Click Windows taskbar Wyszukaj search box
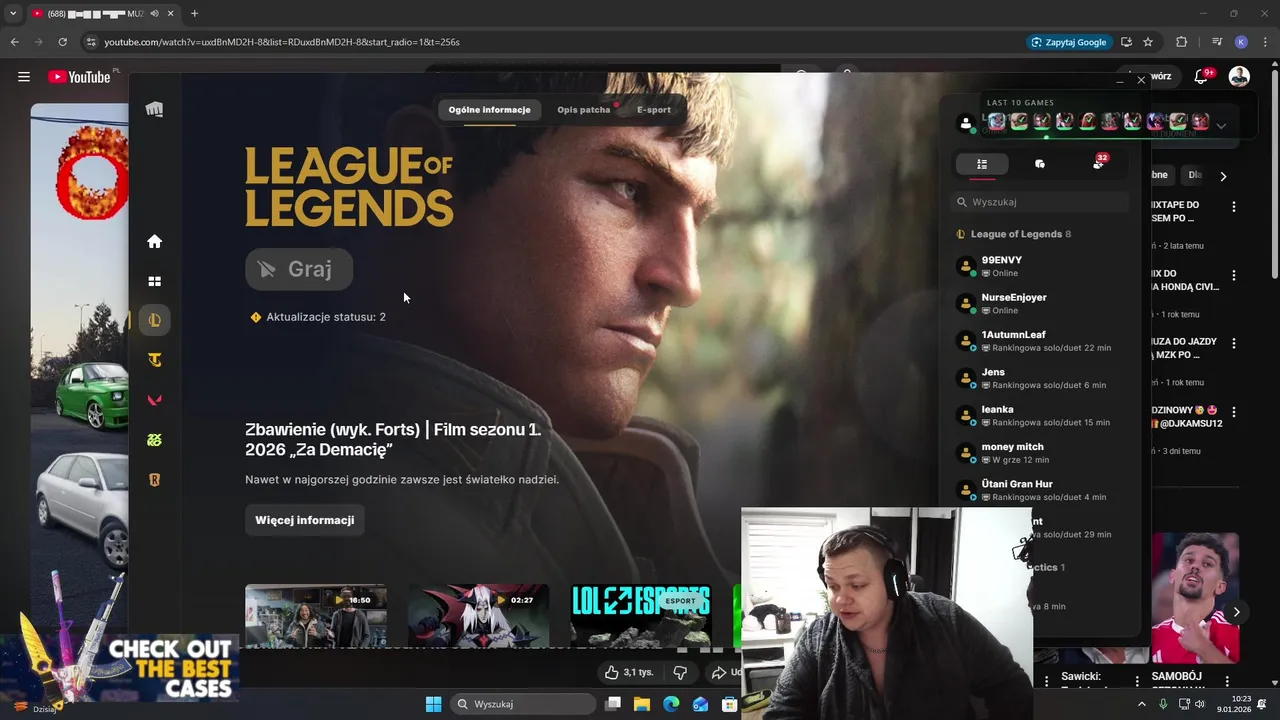Image resolution: width=1280 pixels, height=720 pixels. (523, 704)
